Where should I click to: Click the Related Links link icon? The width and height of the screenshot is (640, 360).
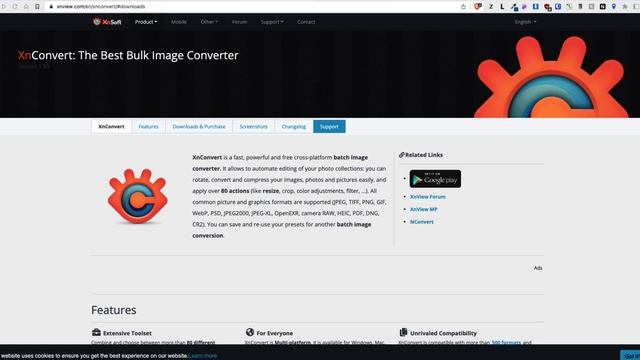[401, 155]
